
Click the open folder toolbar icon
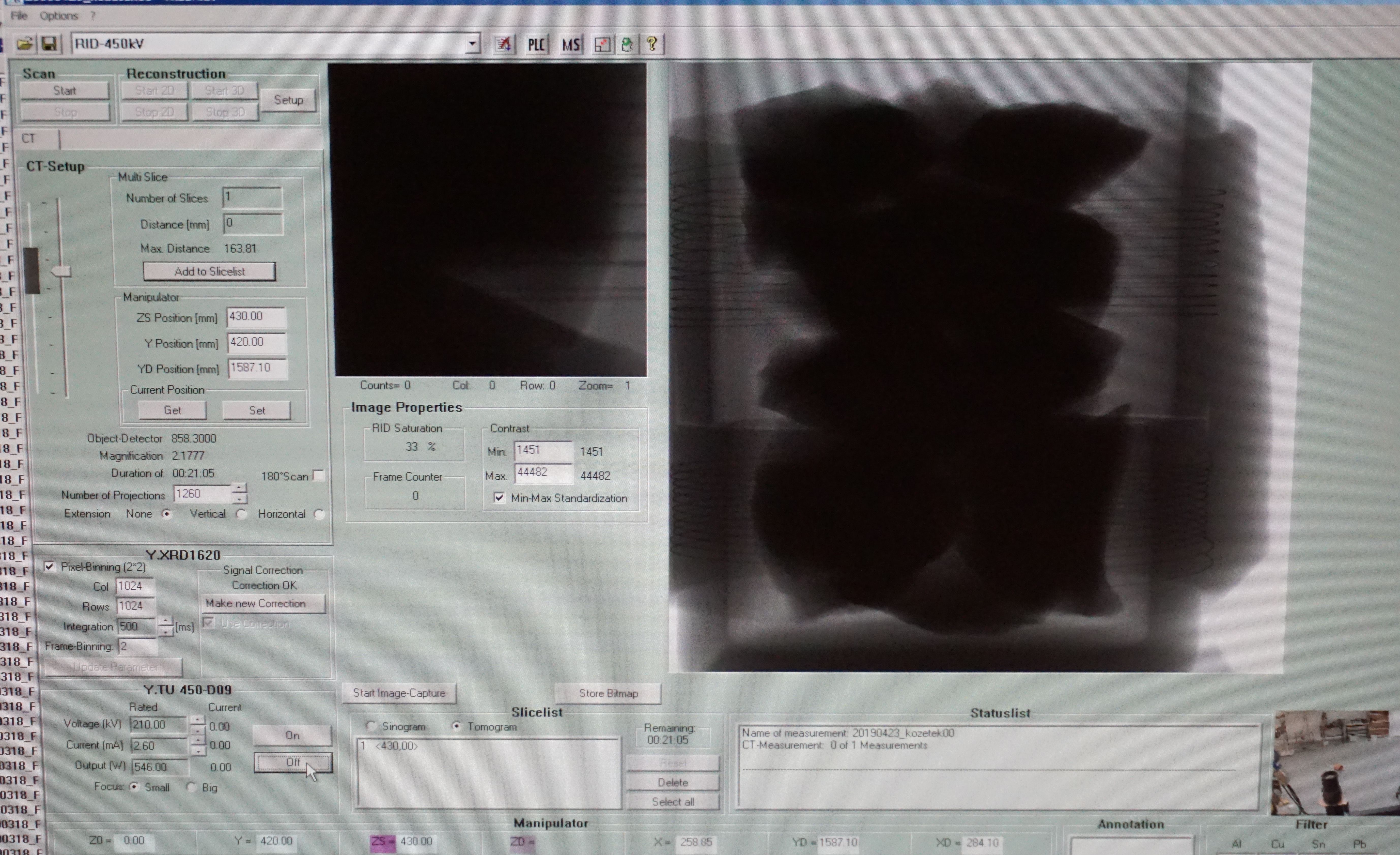(x=24, y=44)
